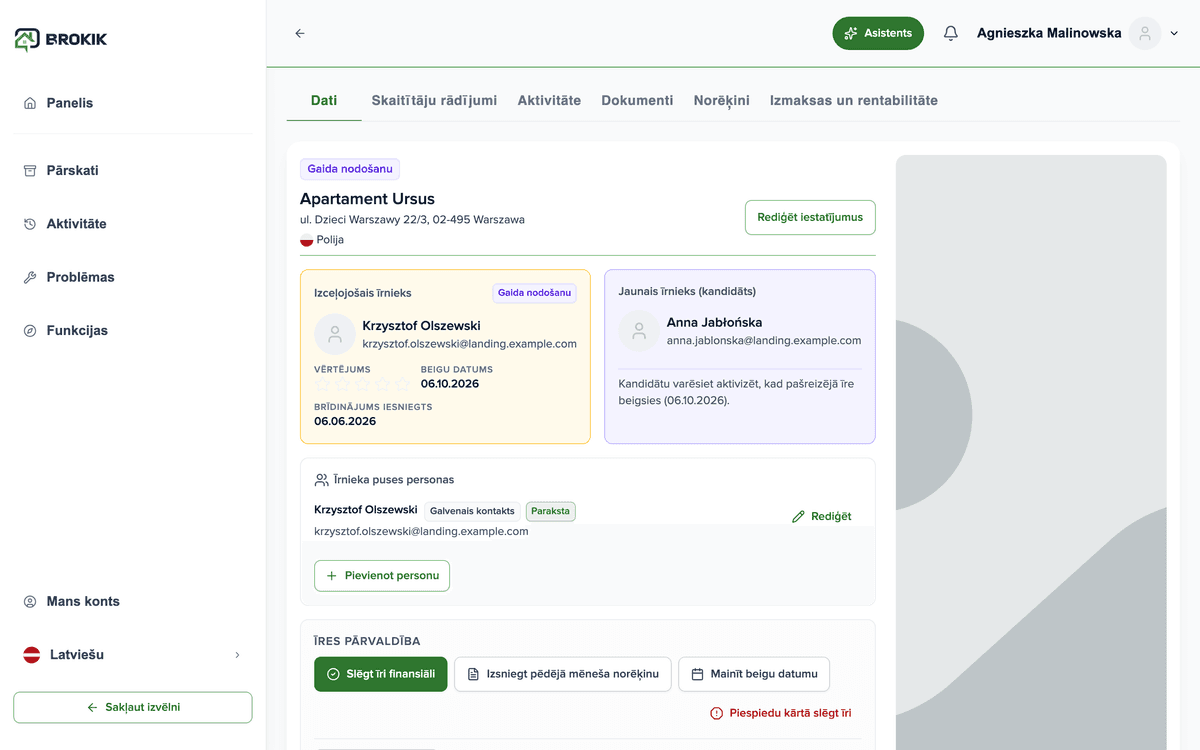1200x750 pixels.
Task: Open notifications bell
Action: [x=950, y=33]
